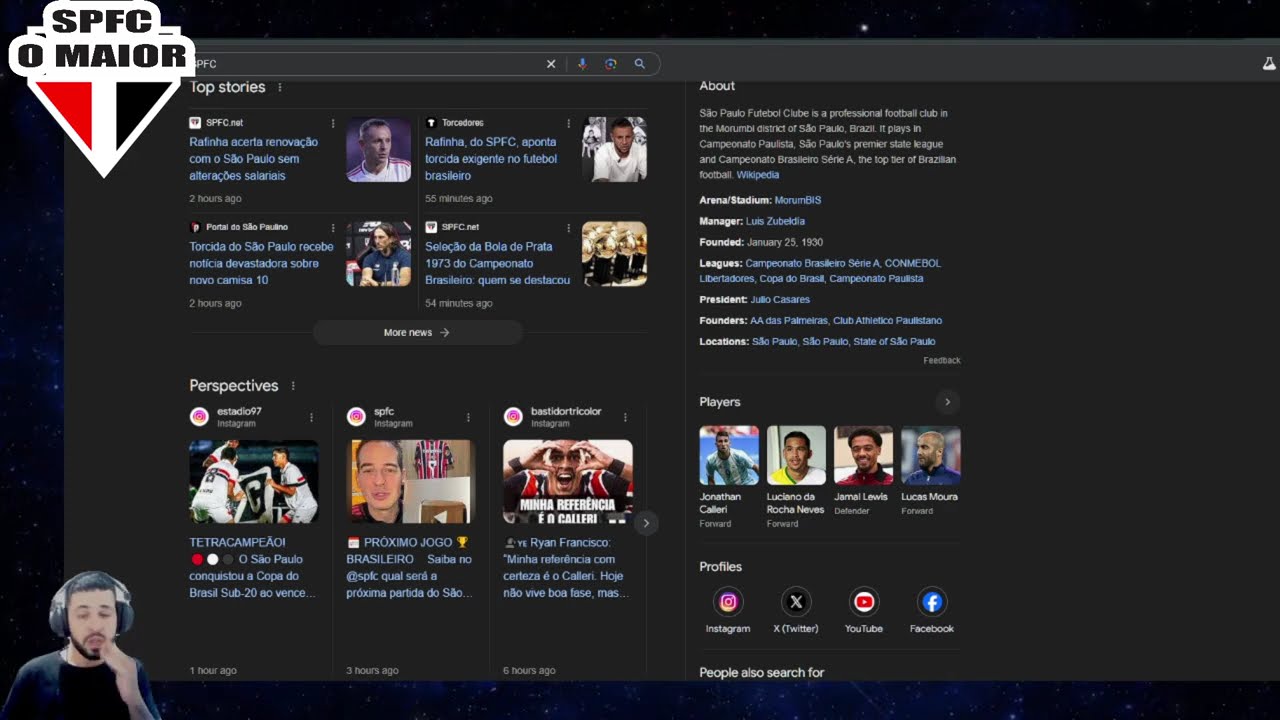Open Julio Casares president link
The height and width of the screenshot is (720, 1280).
780,300
